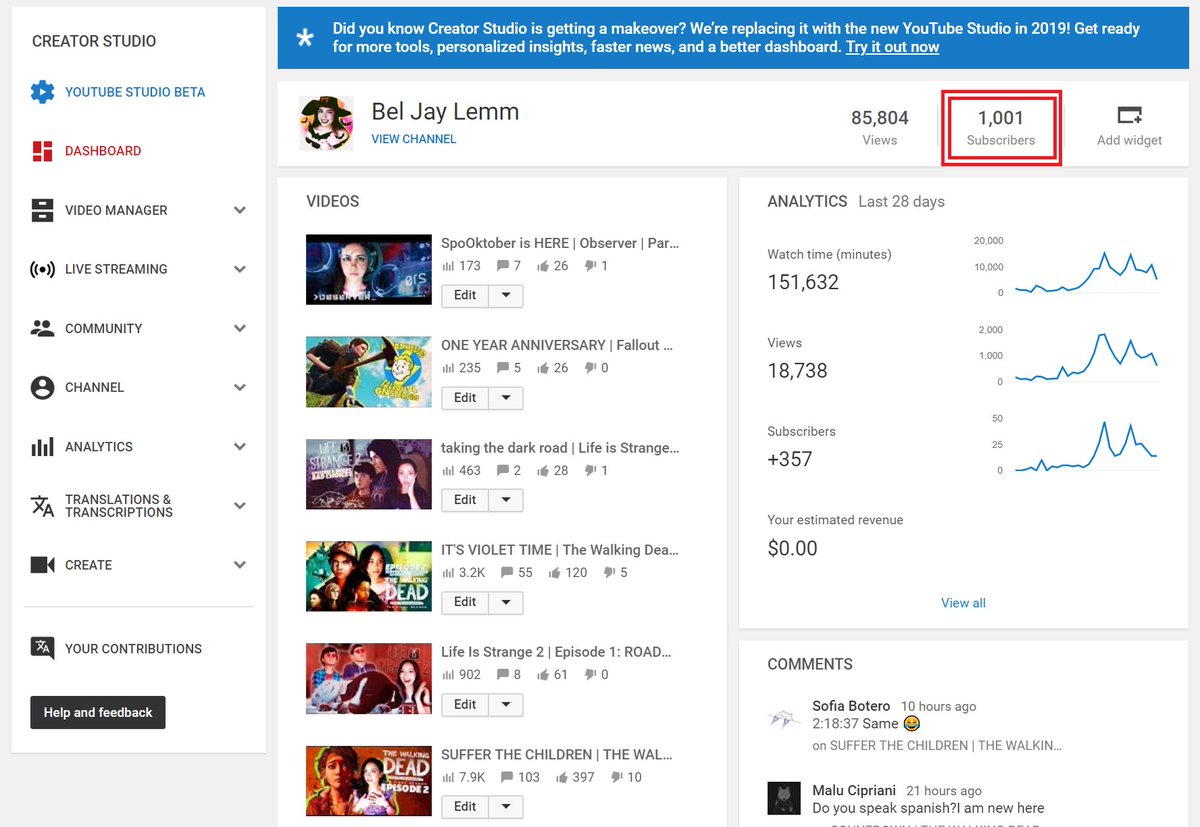Open Life Is Strange 2 Episode 1 thumbnail

click(369, 679)
